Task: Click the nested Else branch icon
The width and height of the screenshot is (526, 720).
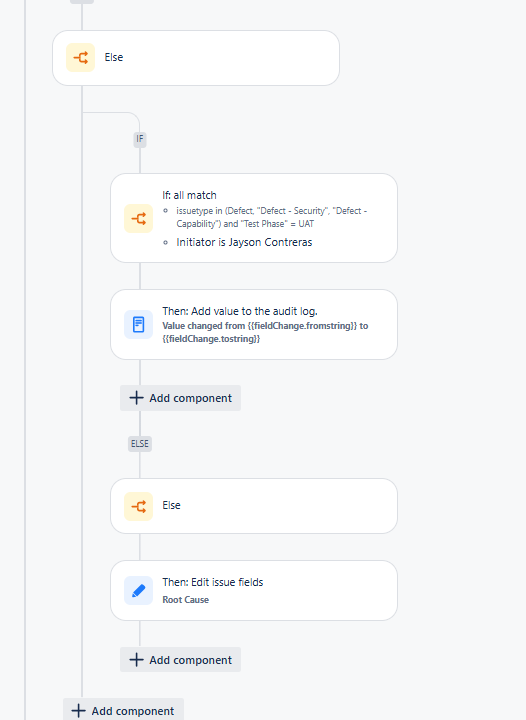Action: (138, 506)
